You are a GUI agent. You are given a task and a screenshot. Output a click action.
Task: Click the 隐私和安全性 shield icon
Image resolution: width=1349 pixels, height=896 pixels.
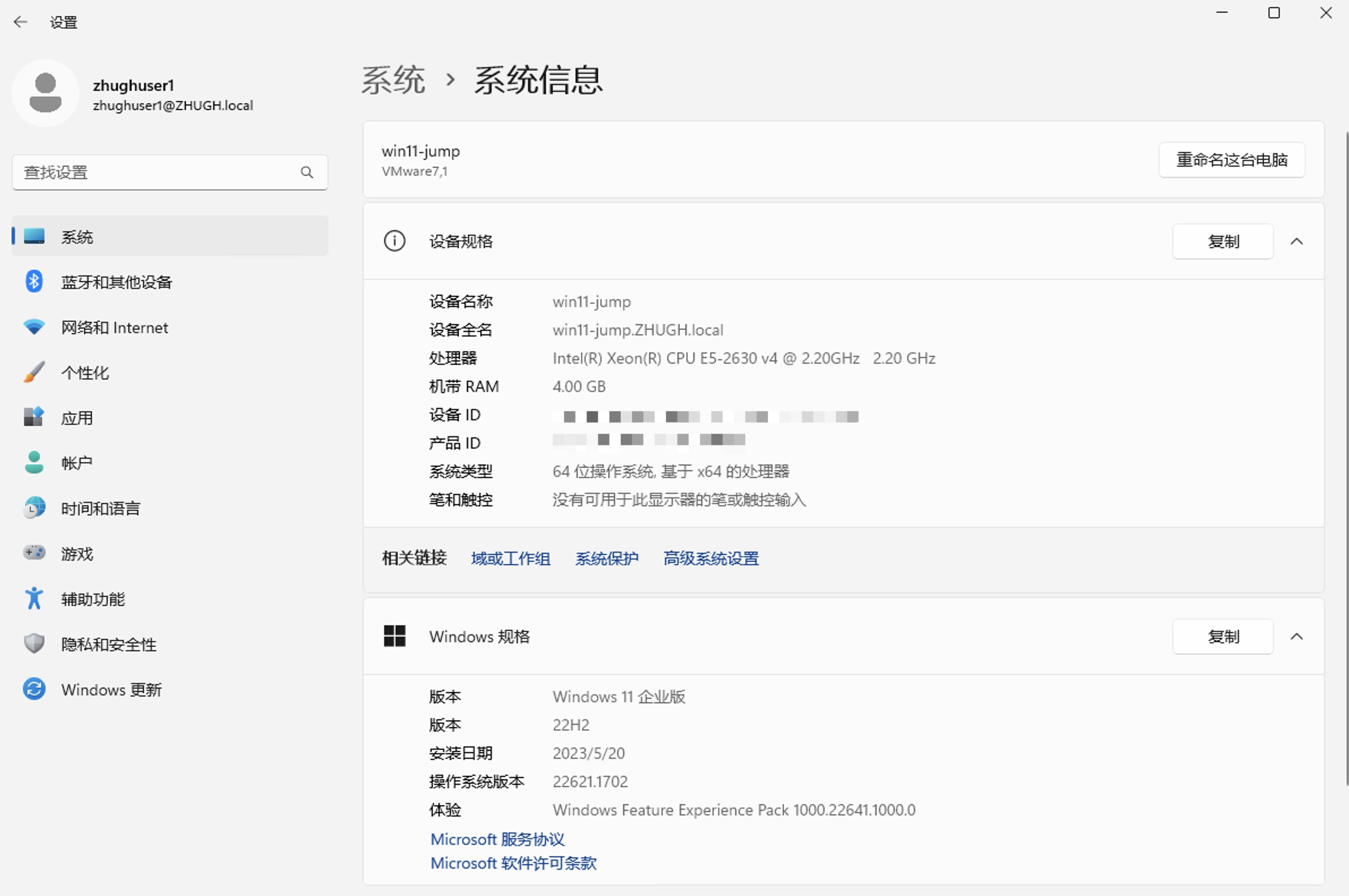35,643
